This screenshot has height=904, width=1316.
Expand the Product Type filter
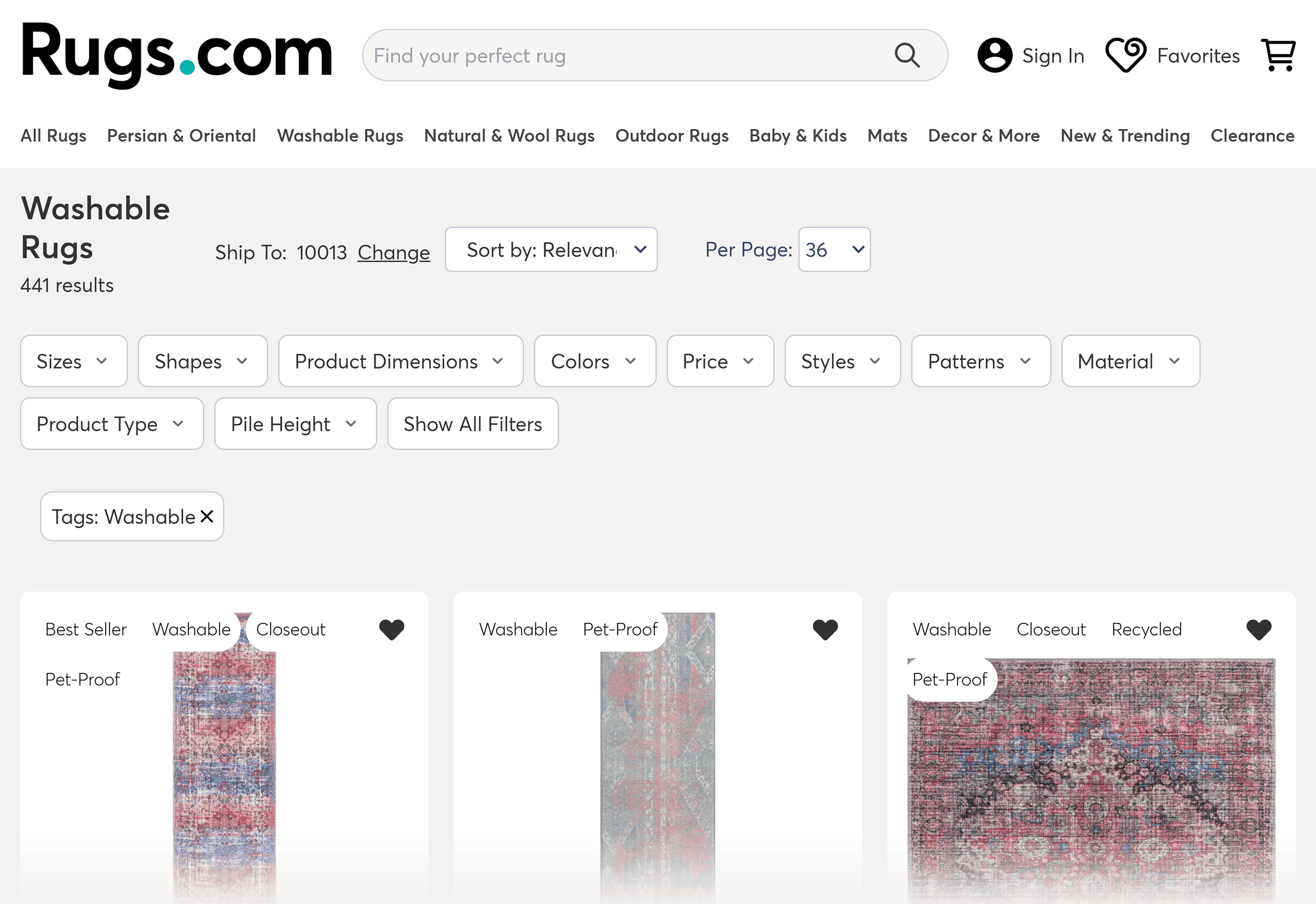[x=112, y=424]
